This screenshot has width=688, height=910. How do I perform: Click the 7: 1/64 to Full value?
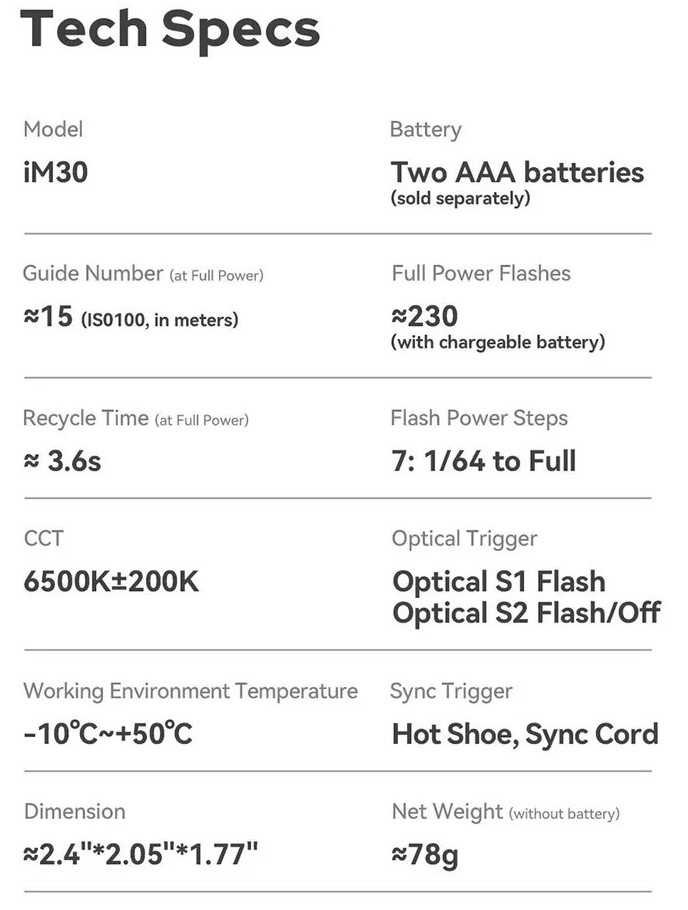click(484, 461)
